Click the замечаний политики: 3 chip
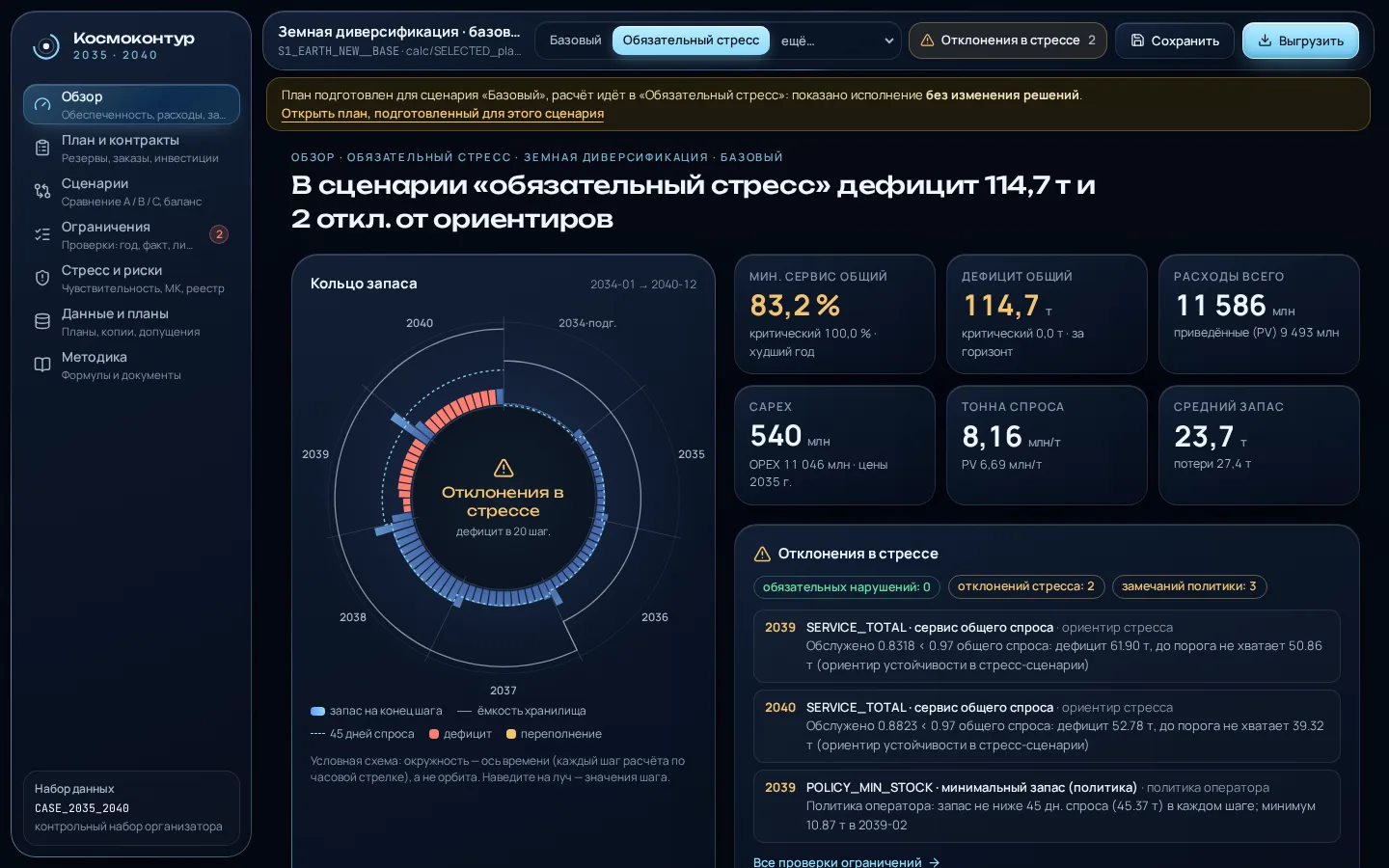 tap(1188, 586)
